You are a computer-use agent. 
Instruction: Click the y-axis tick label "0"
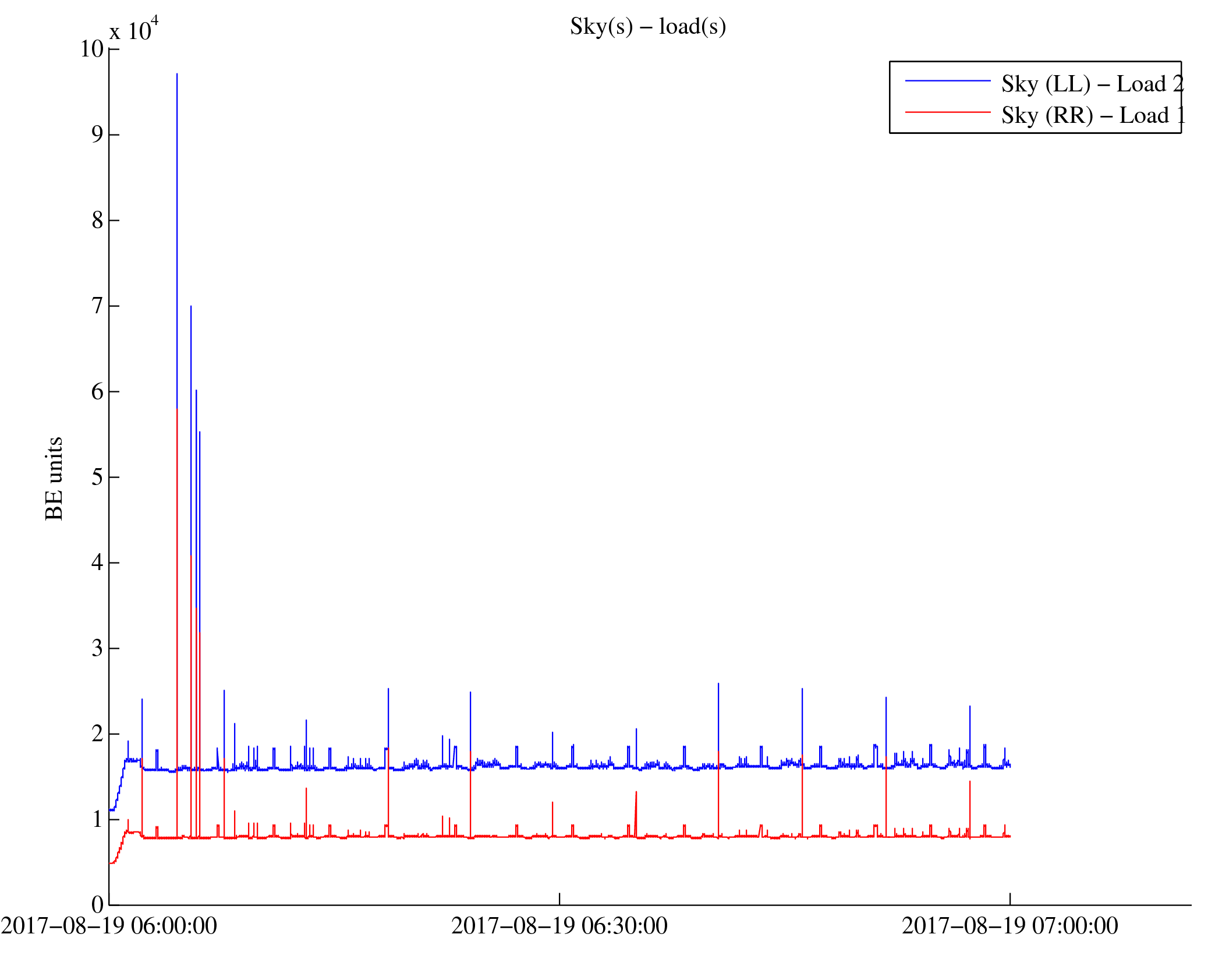97,905
